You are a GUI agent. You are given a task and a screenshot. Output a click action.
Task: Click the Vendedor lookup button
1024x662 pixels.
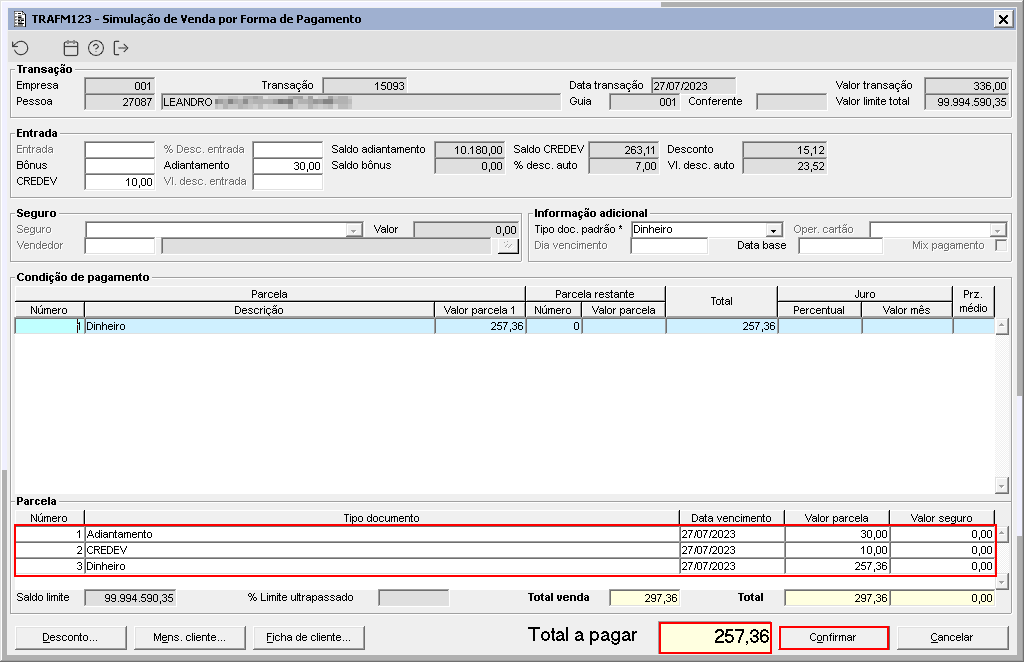coord(507,245)
